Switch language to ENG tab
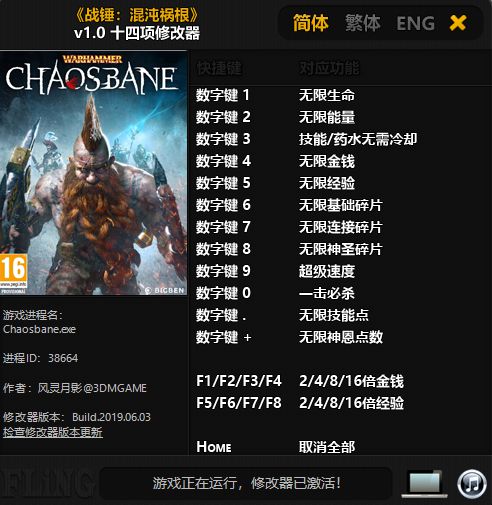The width and height of the screenshot is (492, 505). [415, 23]
